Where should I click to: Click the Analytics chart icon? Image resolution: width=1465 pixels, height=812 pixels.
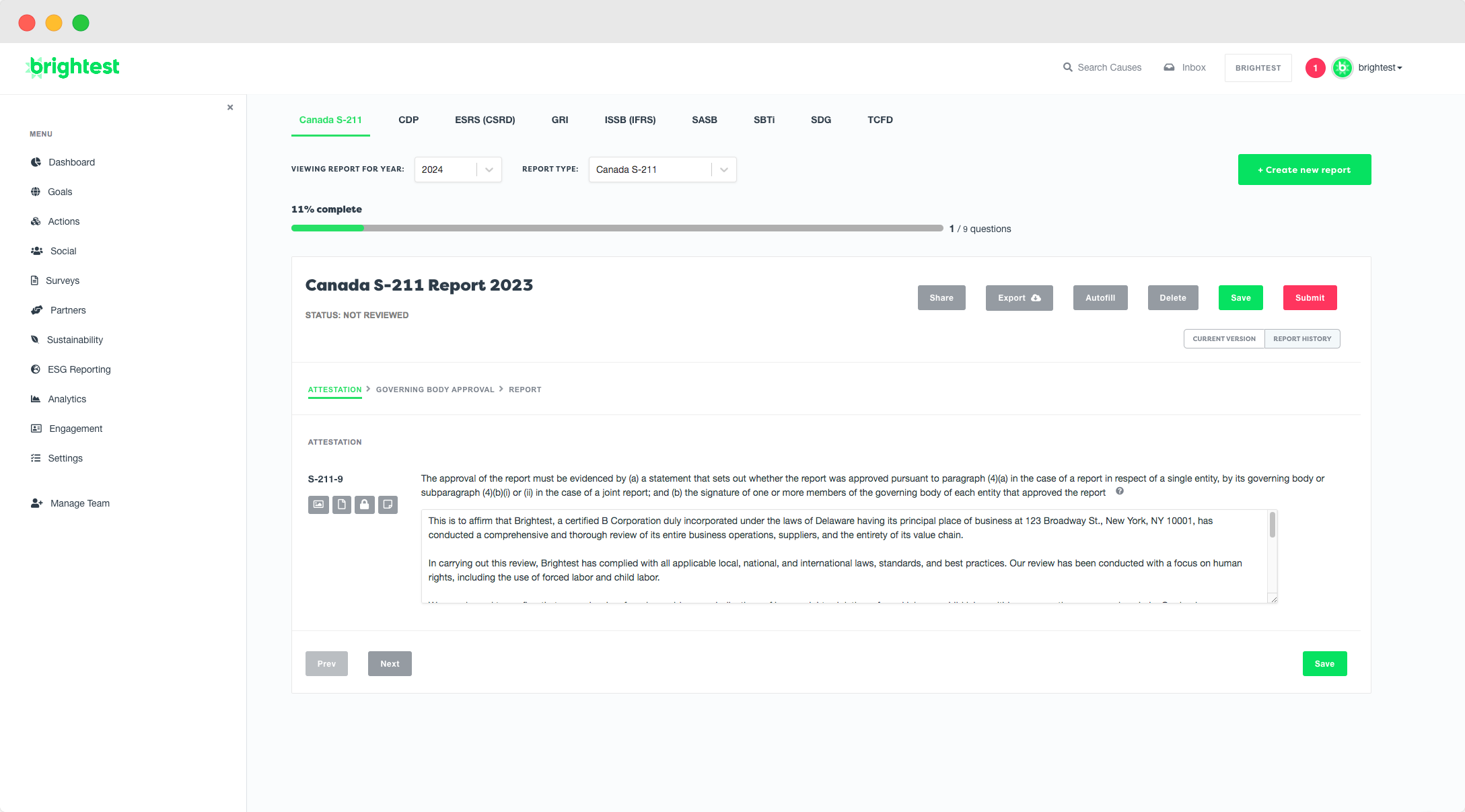(36, 399)
